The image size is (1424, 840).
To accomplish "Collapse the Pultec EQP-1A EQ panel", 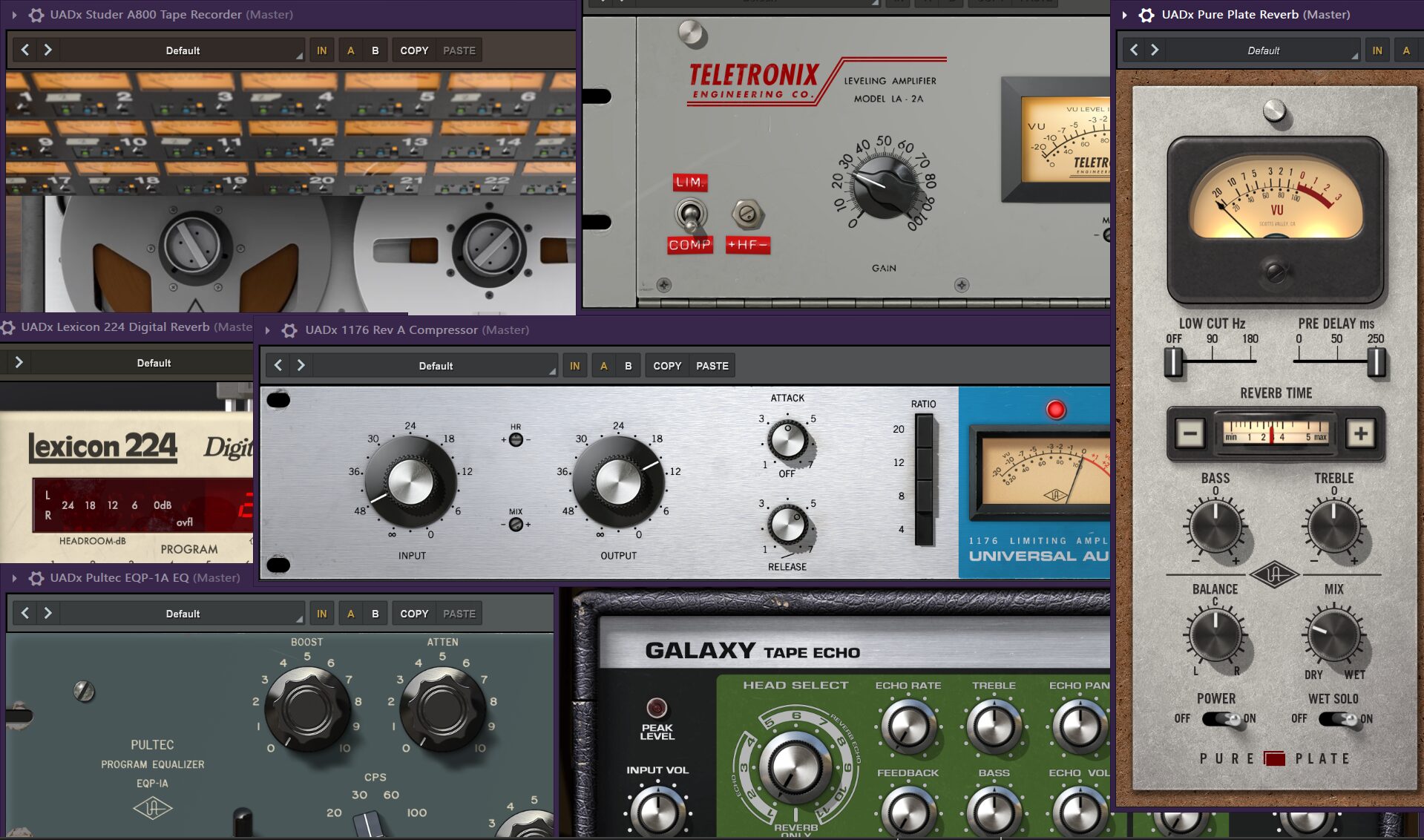I will pos(14,578).
